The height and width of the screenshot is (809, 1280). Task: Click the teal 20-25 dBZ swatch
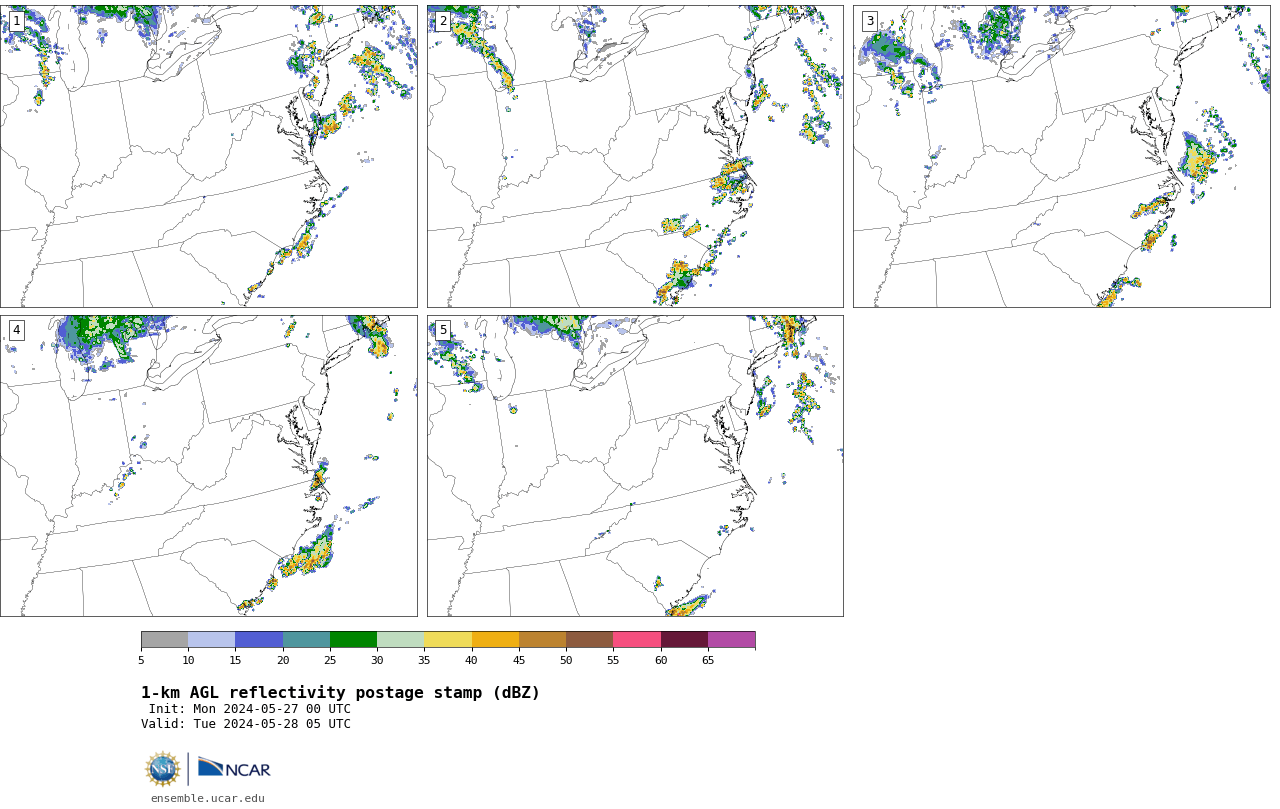tap(306, 640)
